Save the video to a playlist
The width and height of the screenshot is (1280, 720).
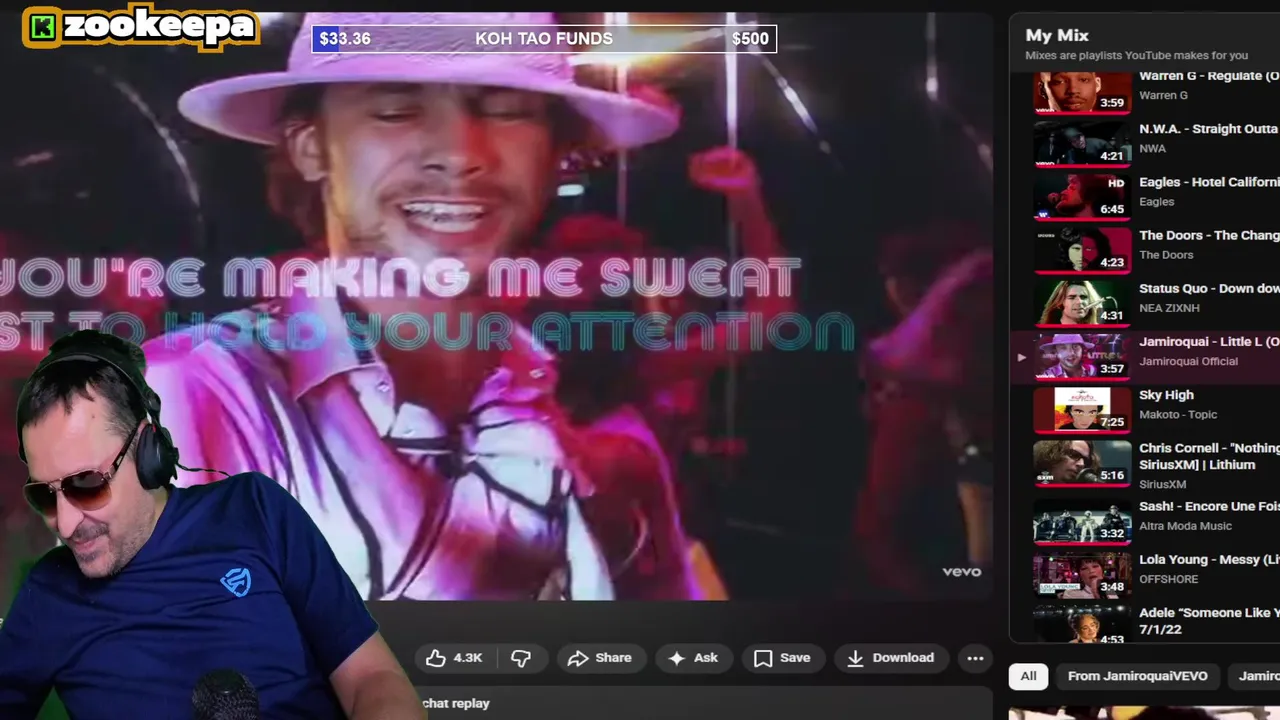coord(782,658)
